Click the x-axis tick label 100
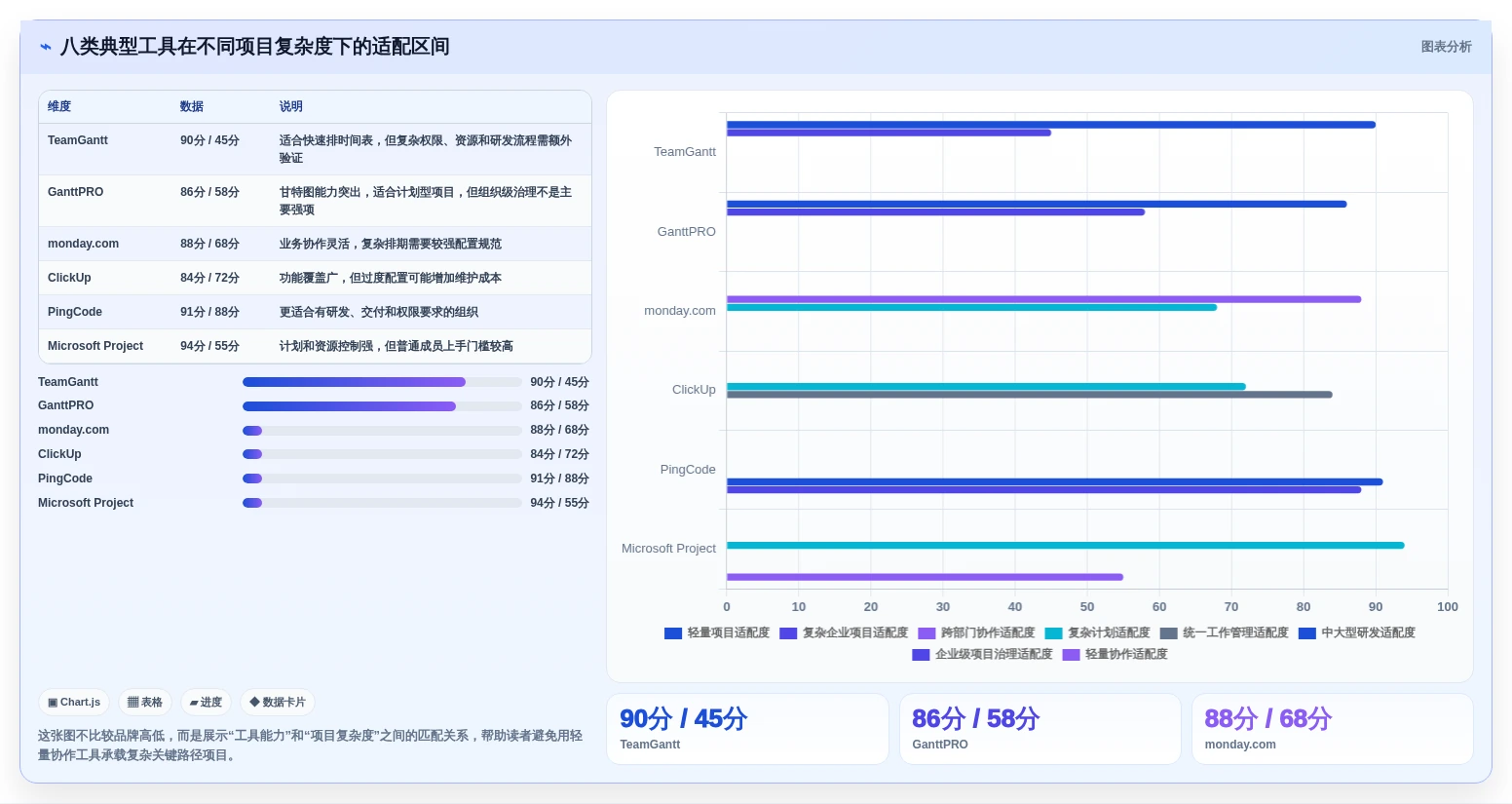Screen dimensions: 1512x804 tap(1448, 606)
